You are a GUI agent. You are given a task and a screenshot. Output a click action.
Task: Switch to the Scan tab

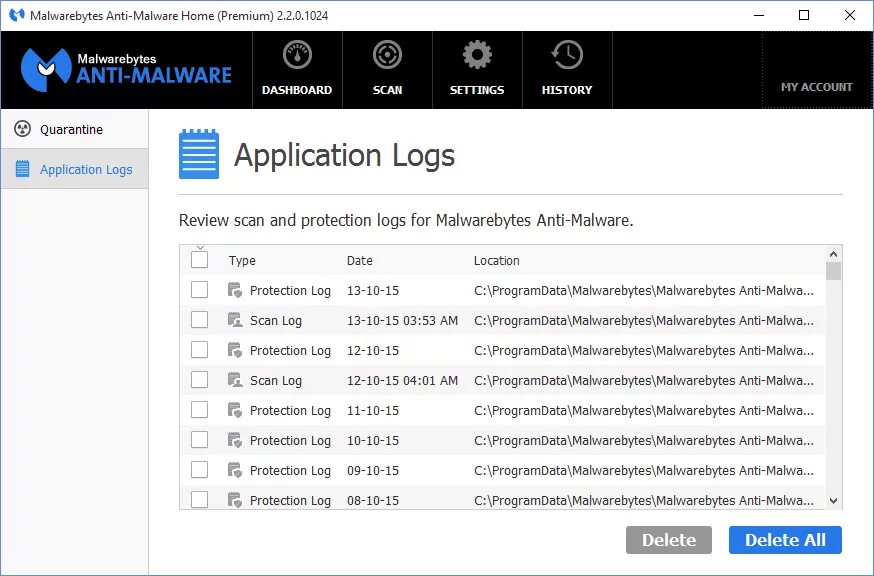tap(387, 70)
